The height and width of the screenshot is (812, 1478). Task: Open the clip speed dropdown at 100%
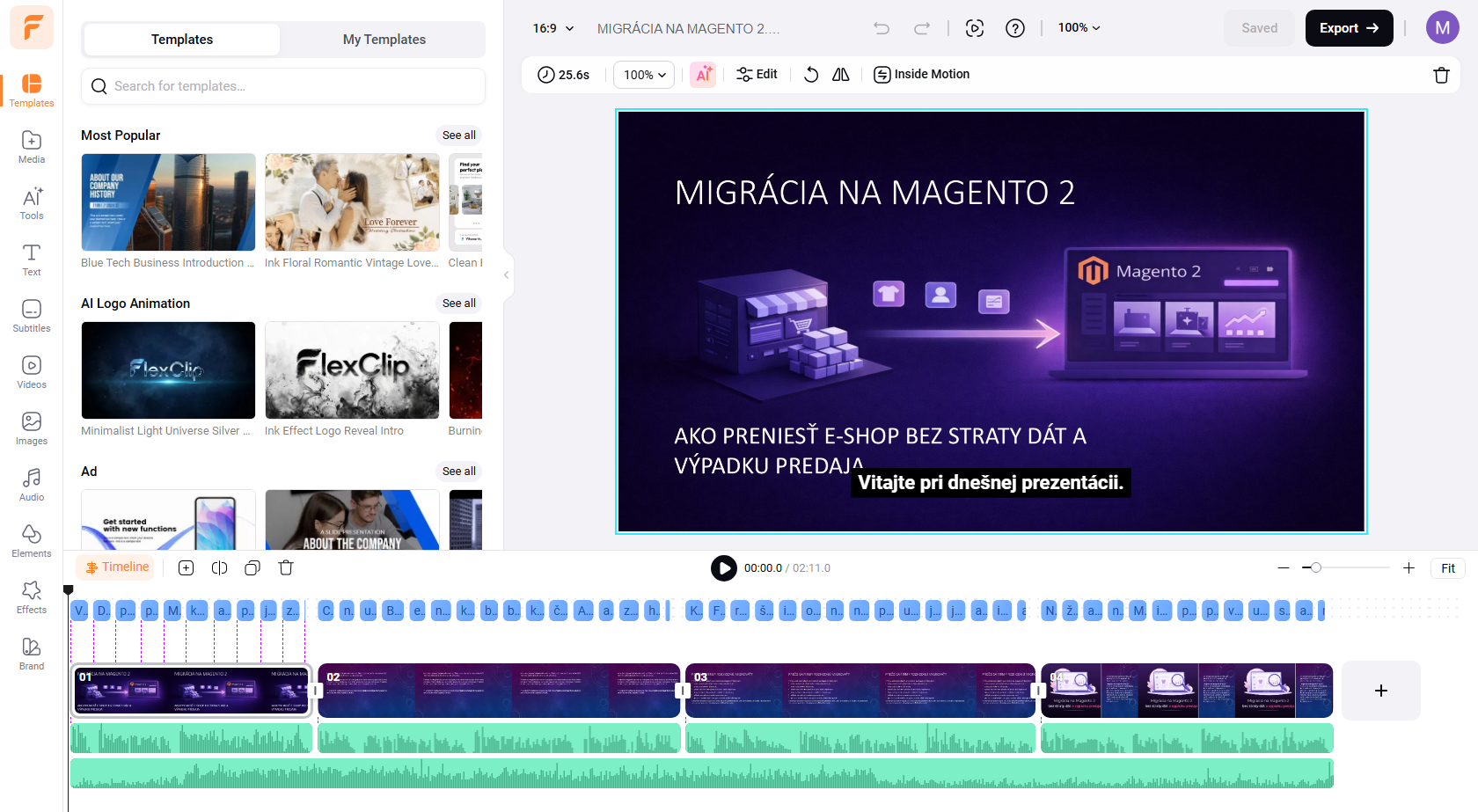643,74
